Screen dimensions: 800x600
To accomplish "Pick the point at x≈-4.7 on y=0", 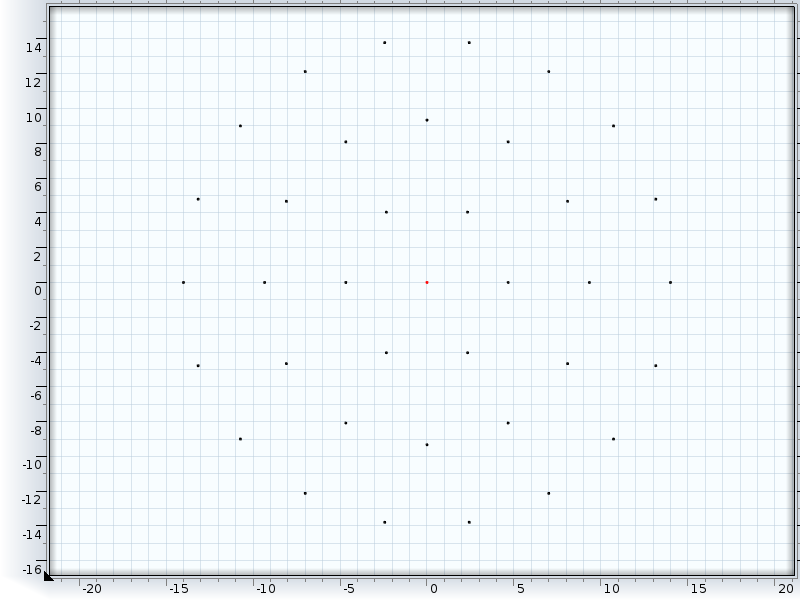I will [x=346, y=282].
